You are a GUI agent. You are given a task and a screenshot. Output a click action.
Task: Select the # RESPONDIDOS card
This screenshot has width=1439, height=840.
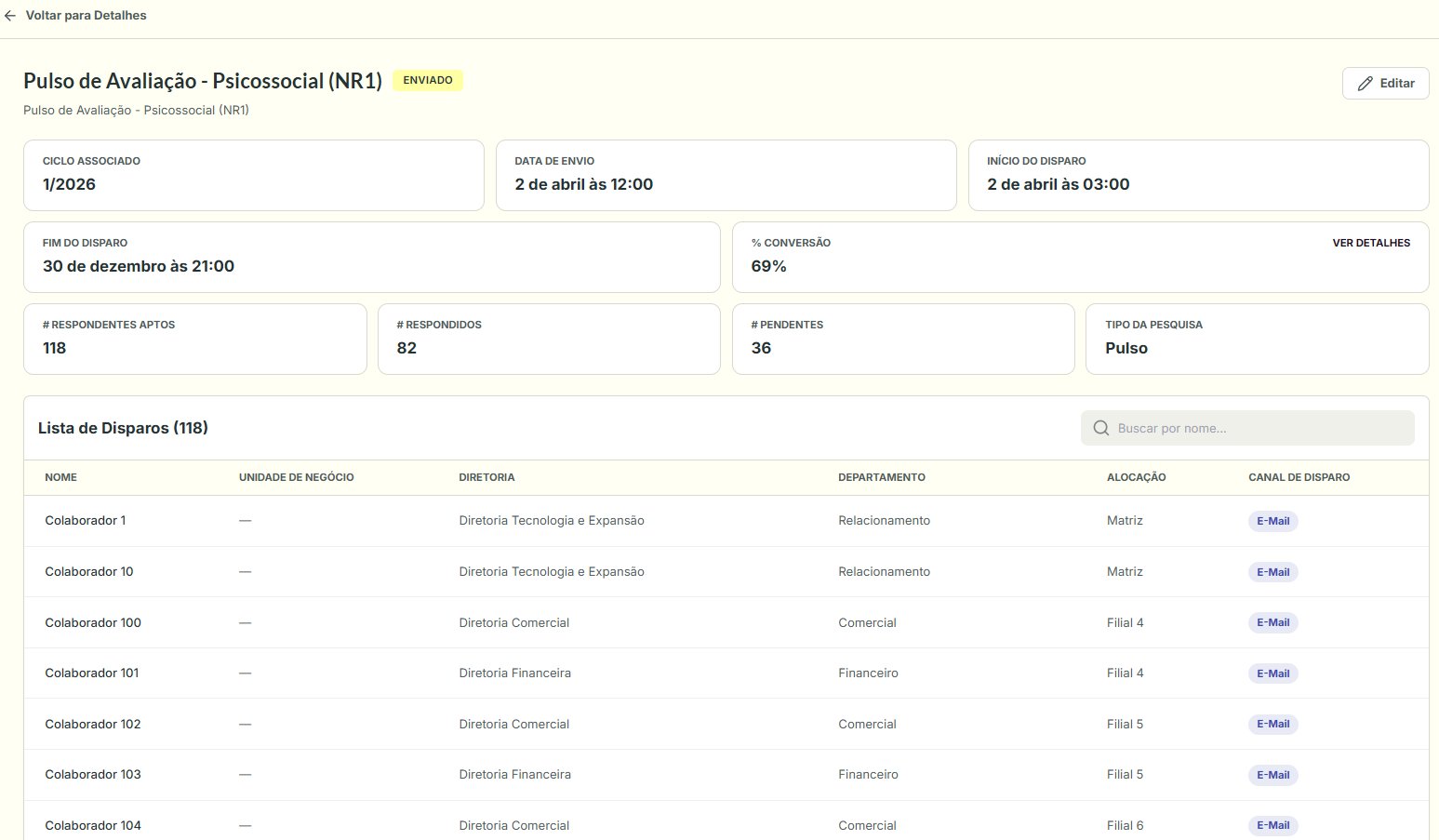point(549,339)
